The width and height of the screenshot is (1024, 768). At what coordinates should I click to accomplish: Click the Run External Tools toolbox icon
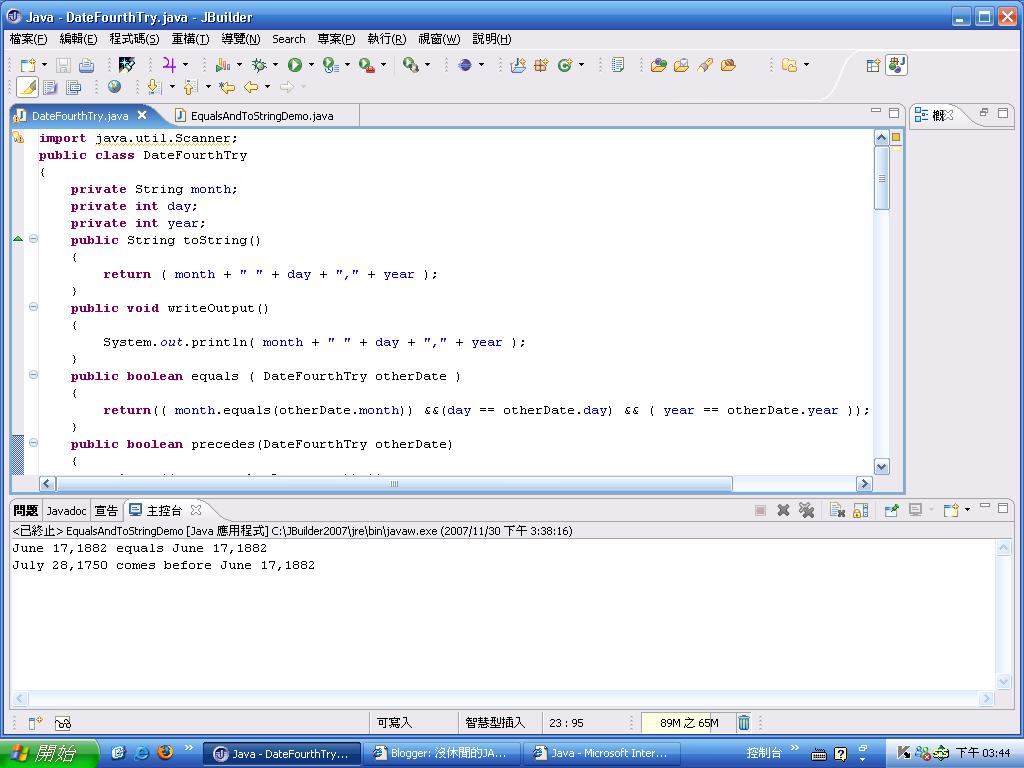pyautogui.click(x=367, y=65)
